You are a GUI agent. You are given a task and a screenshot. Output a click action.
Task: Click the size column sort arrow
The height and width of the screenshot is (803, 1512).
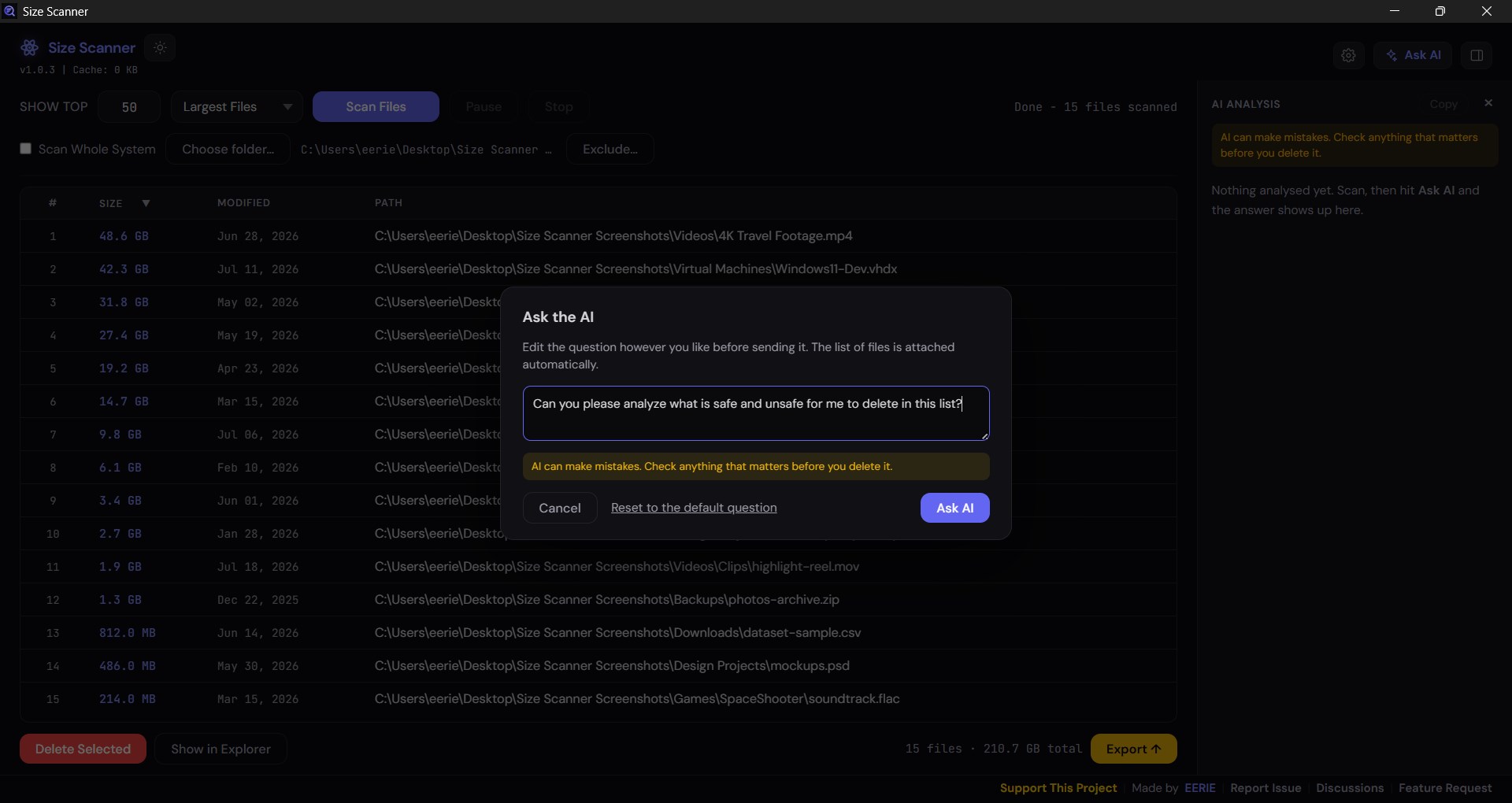pyautogui.click(x=146, y=203)
